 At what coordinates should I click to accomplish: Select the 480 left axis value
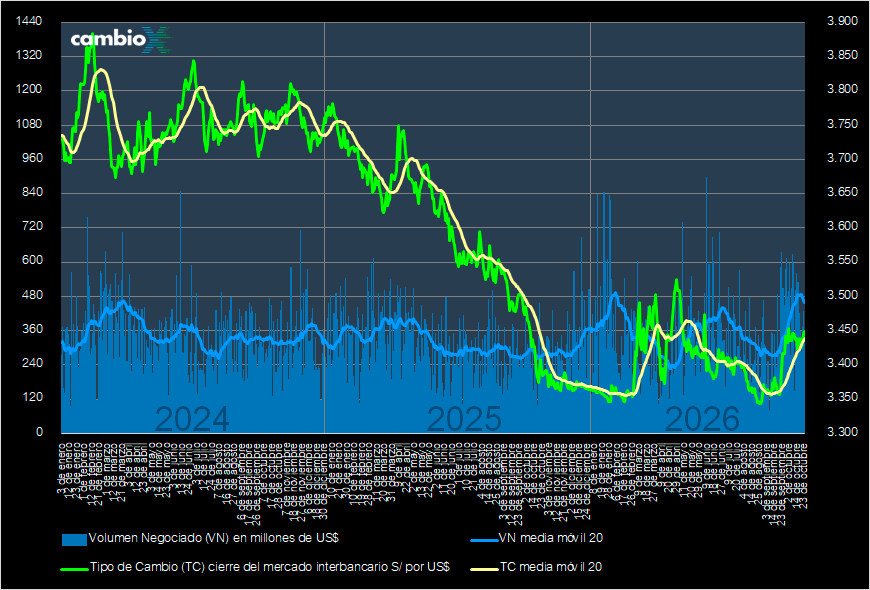pyautogui.click(x=32, y=295)
